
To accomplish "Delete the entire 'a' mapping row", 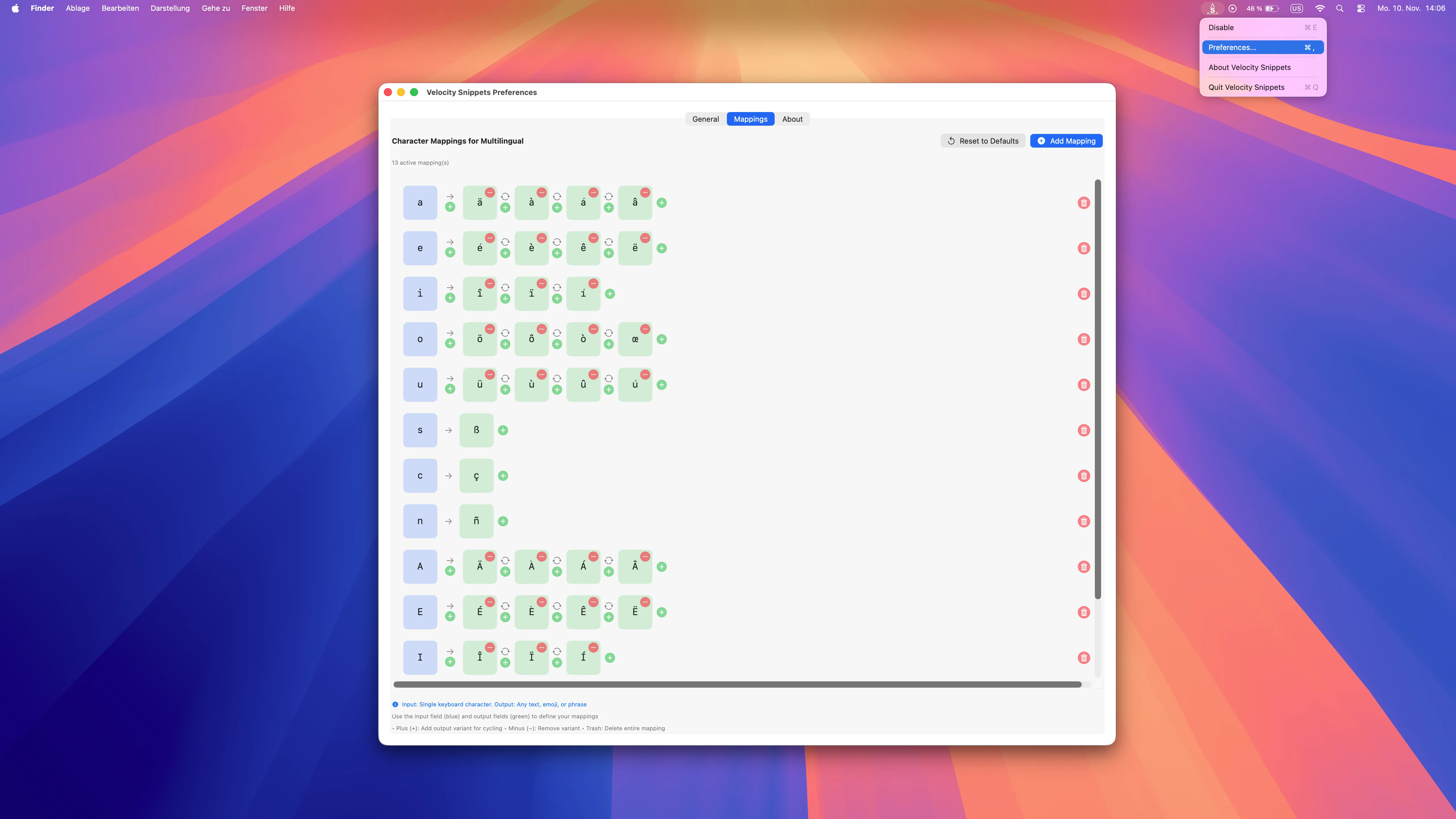I will point(1083,203).
